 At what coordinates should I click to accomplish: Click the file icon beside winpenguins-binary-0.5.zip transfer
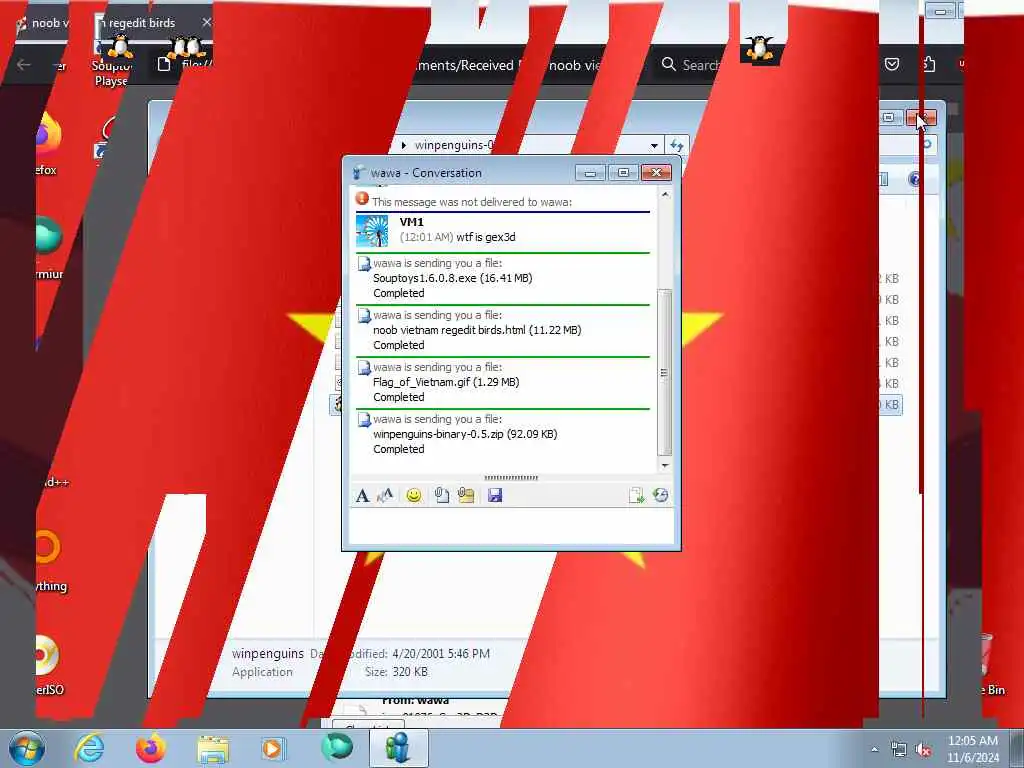pos(364,420)
